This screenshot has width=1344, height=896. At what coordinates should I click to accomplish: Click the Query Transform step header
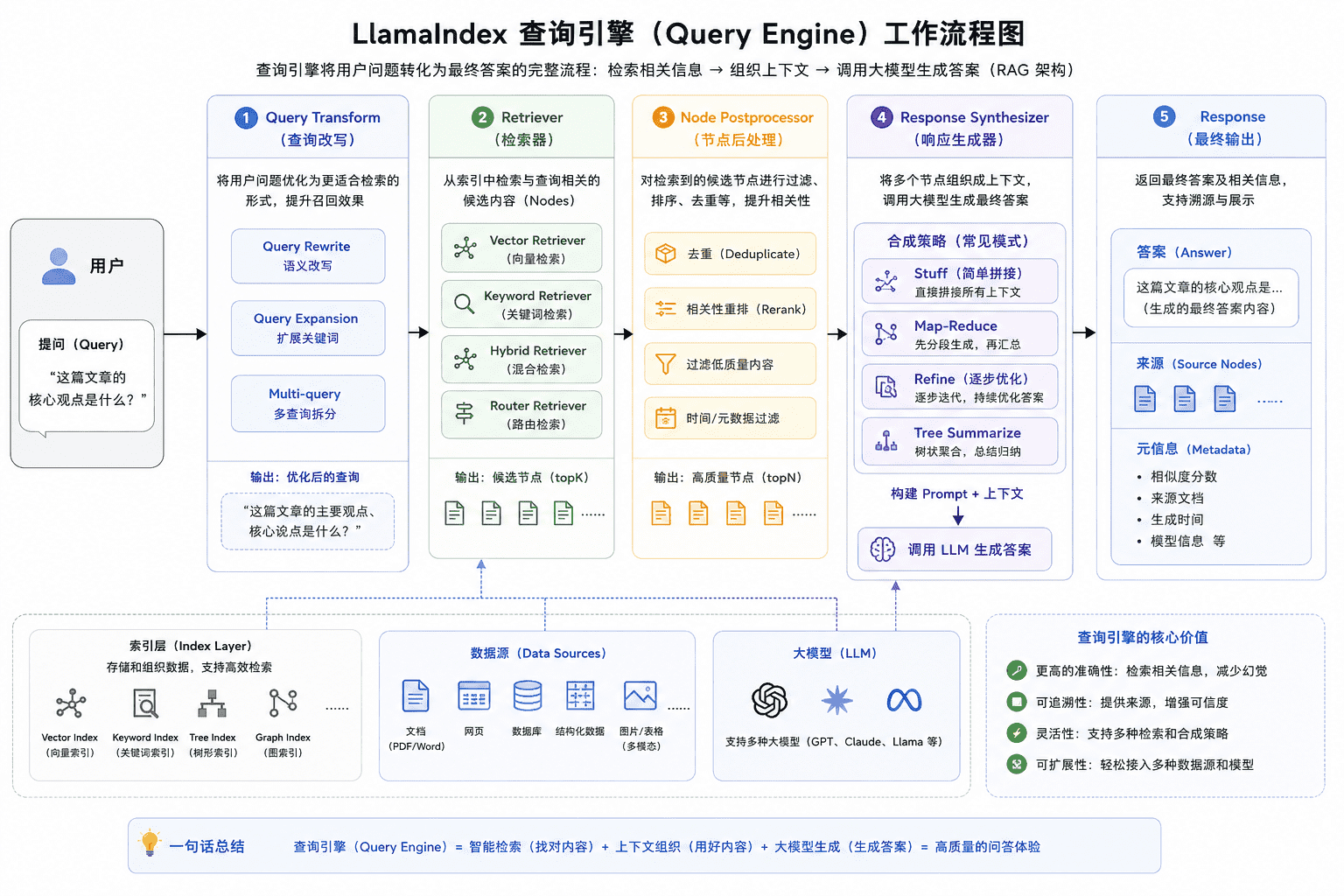pos(308,128)
